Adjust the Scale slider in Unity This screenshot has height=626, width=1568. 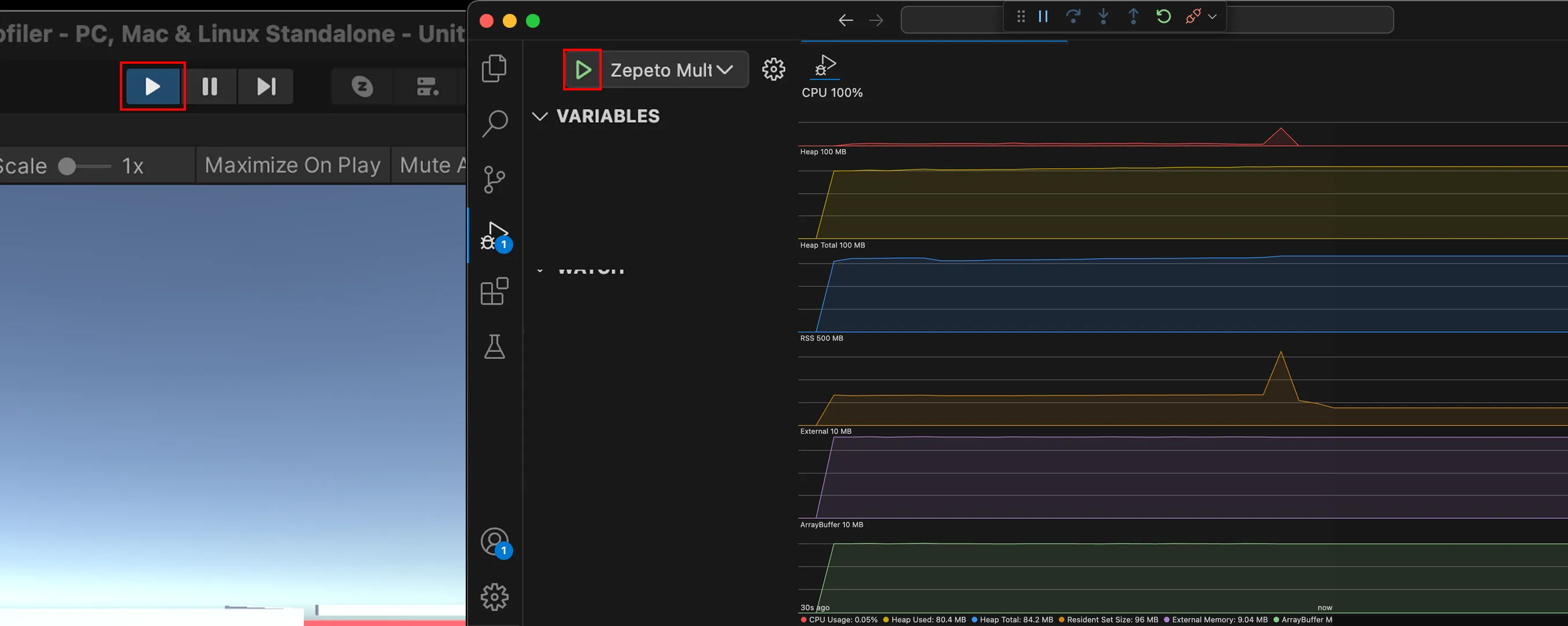84,166
